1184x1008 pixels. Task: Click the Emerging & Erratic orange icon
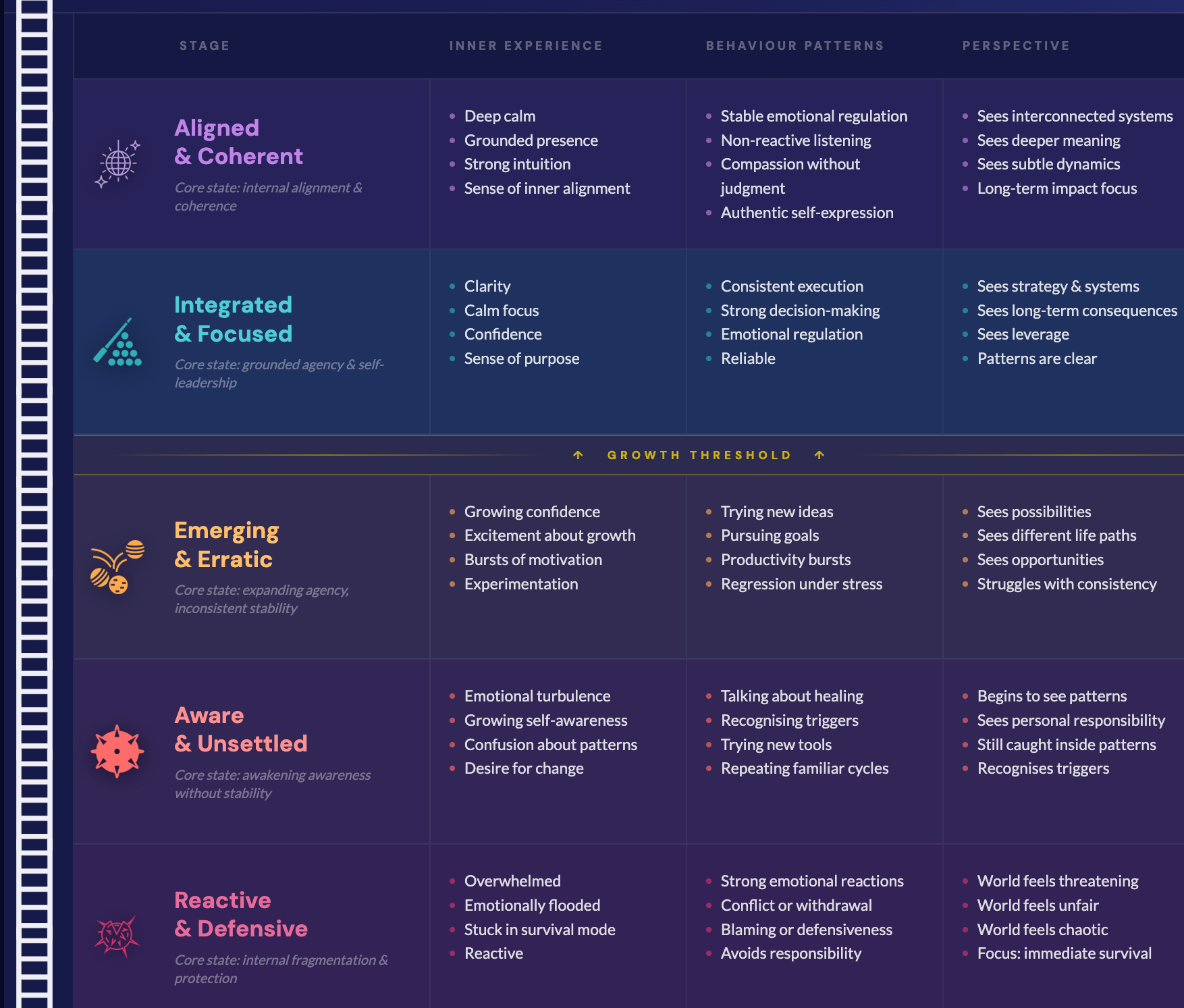point(117,567)
